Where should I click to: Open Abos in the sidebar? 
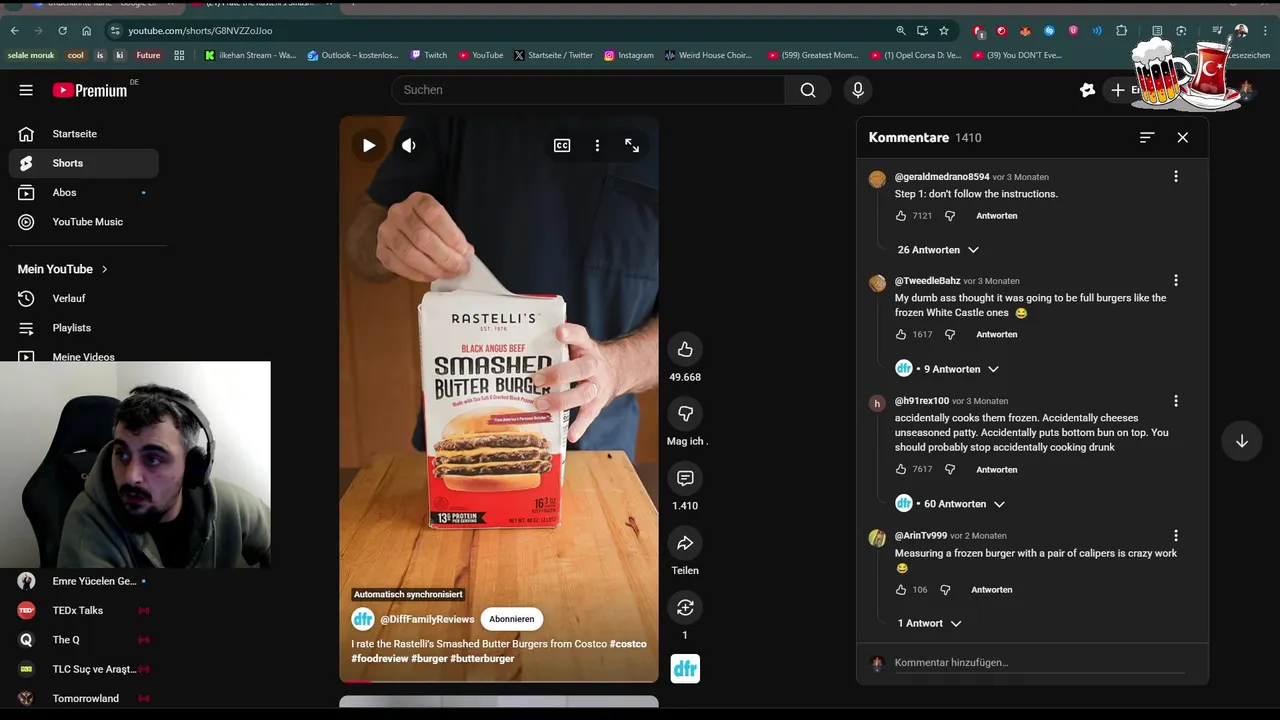(x=84, y=192)
